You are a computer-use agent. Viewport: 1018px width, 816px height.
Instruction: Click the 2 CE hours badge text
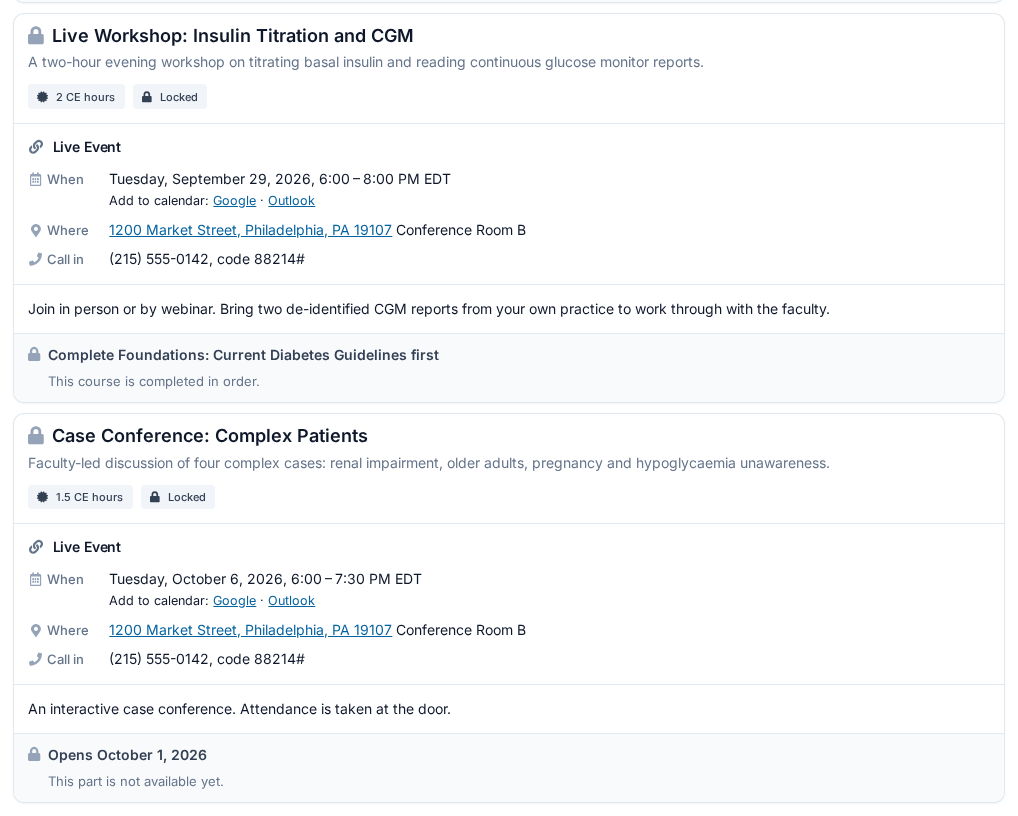pyautogui.click(x=85, y=97)
